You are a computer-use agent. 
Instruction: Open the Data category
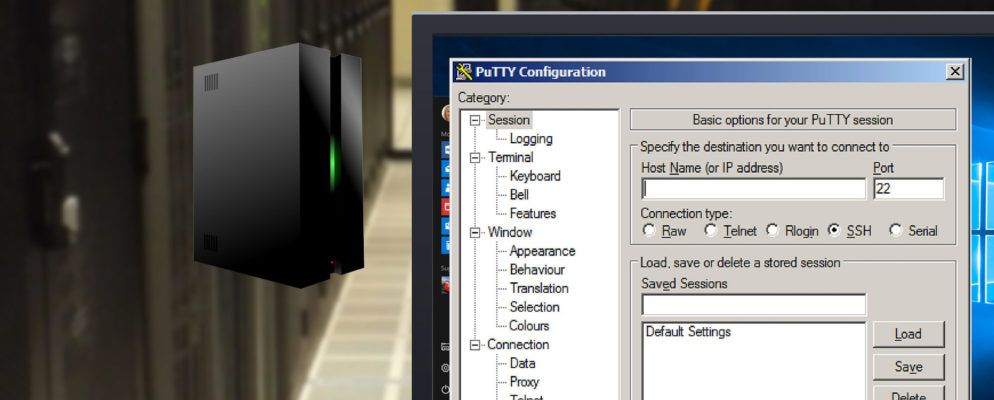click(522, 363)
